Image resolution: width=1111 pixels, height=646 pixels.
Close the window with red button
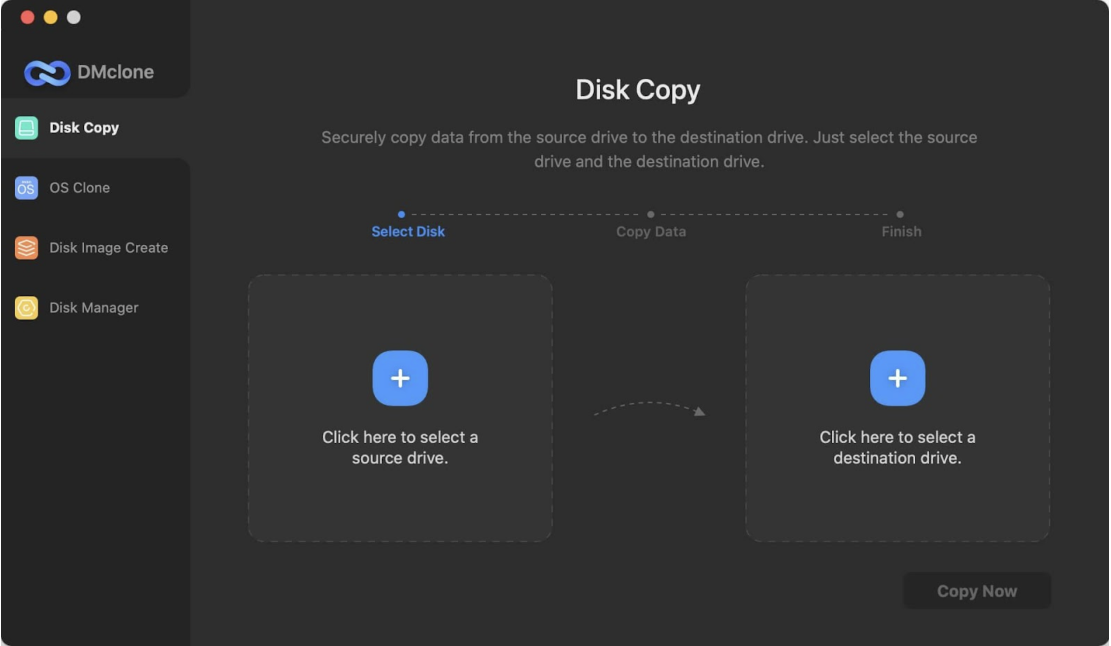click(x=28, y=17)
